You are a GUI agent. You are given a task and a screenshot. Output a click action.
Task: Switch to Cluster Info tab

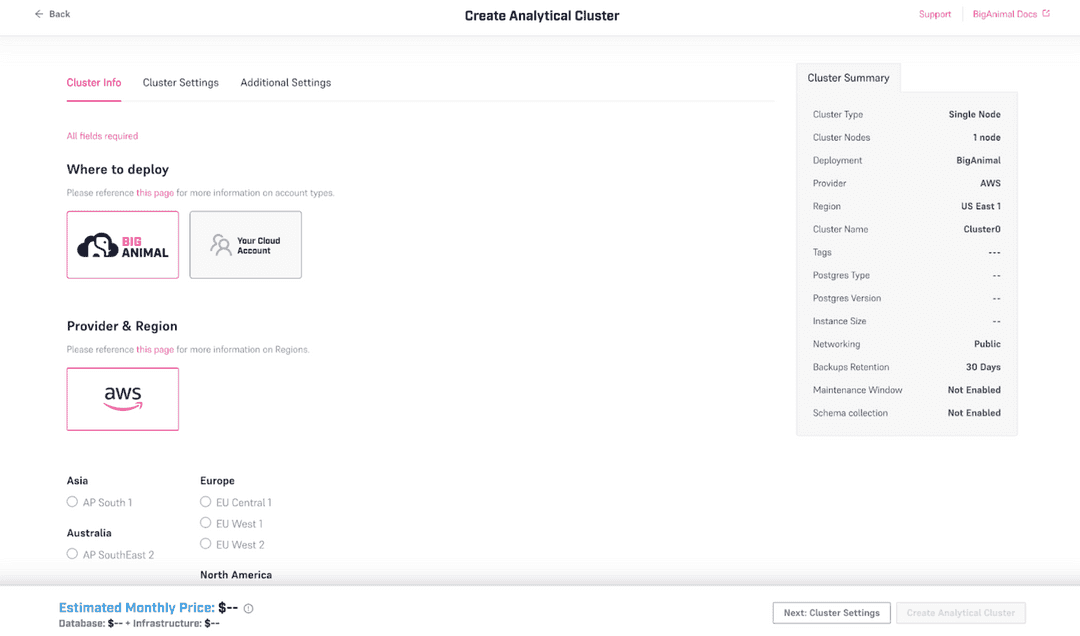[x=94, y=83]
